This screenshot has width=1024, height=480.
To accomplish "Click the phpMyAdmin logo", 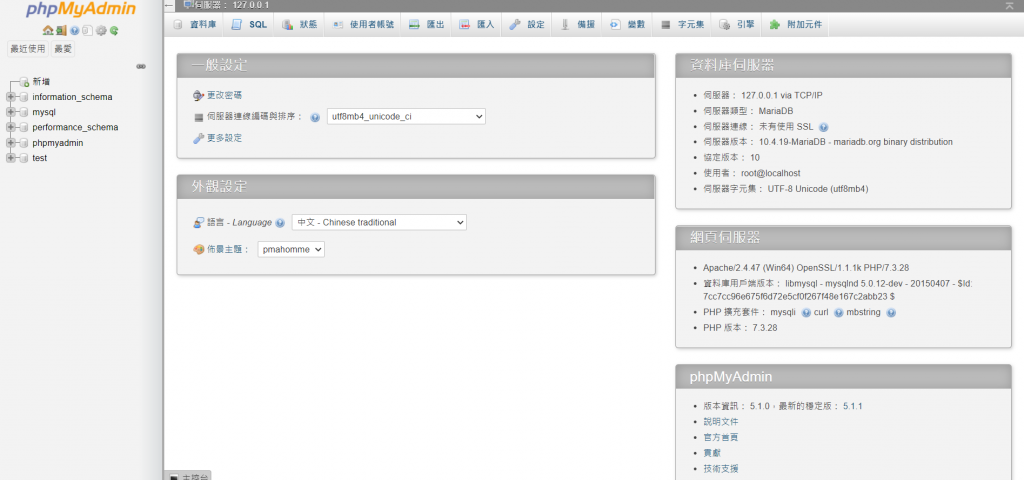I will (x=81, y=10).
